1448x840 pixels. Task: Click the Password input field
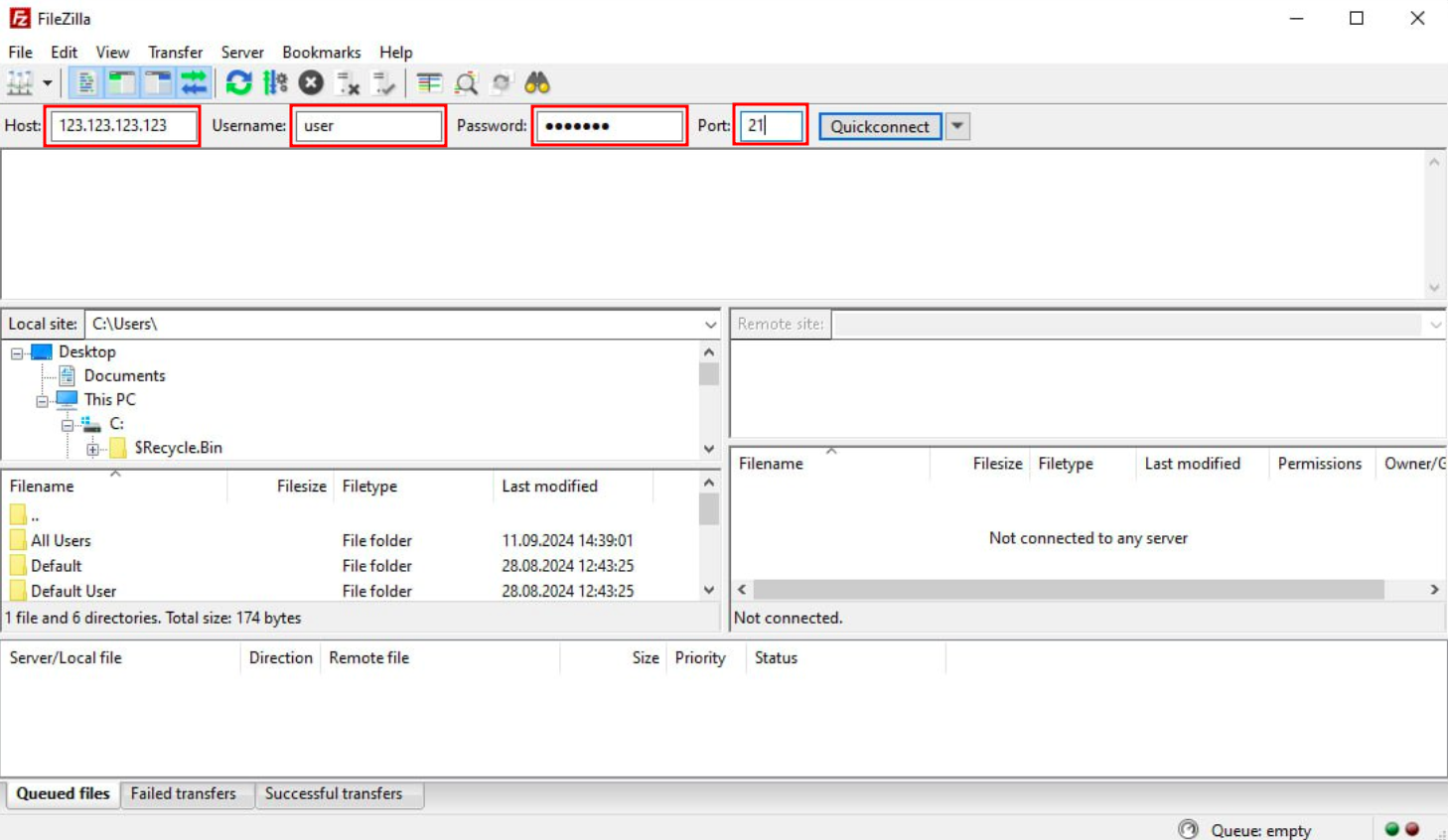pyautogui.click(x=610, y=126)
